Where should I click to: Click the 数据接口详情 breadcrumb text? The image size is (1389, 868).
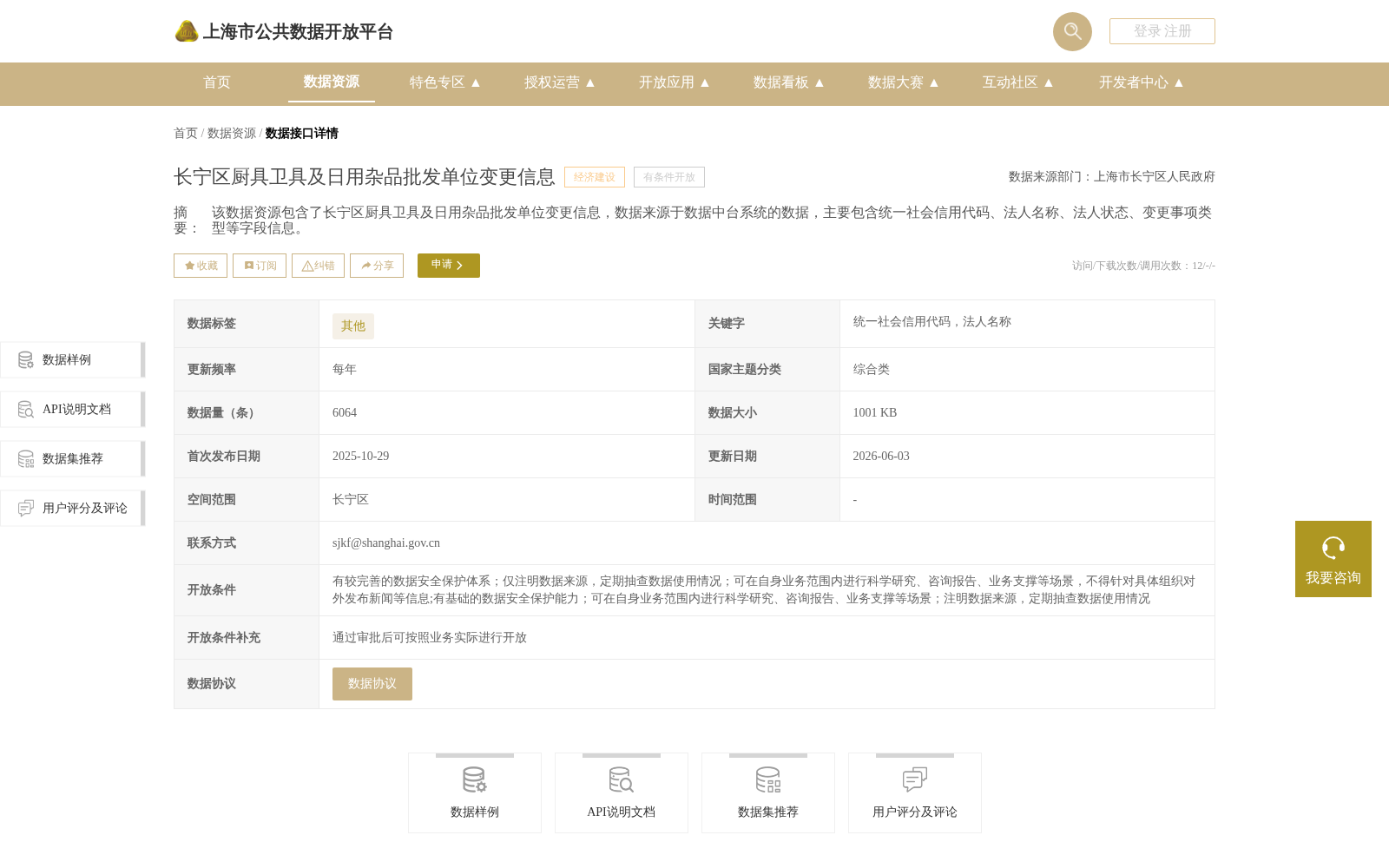point(302,133)
